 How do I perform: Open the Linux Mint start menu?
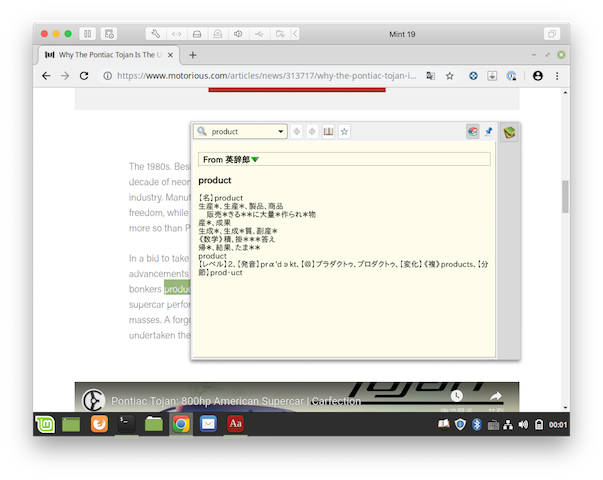point(45,424)
